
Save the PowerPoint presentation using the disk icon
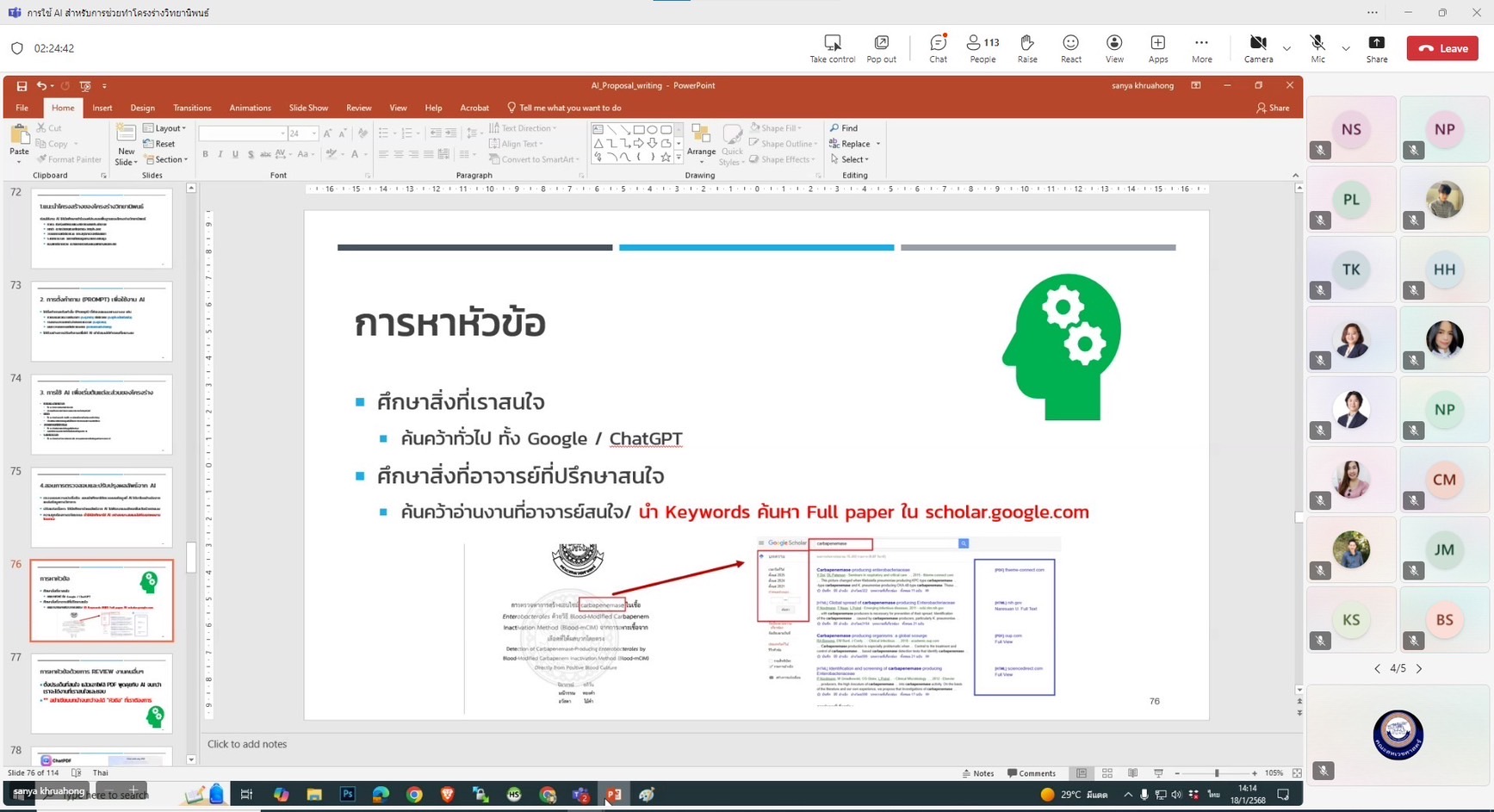[22, 86]
